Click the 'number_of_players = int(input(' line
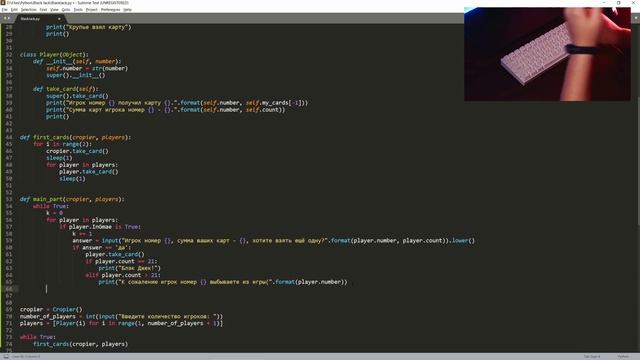640x360 pixels. coord(121,316)
